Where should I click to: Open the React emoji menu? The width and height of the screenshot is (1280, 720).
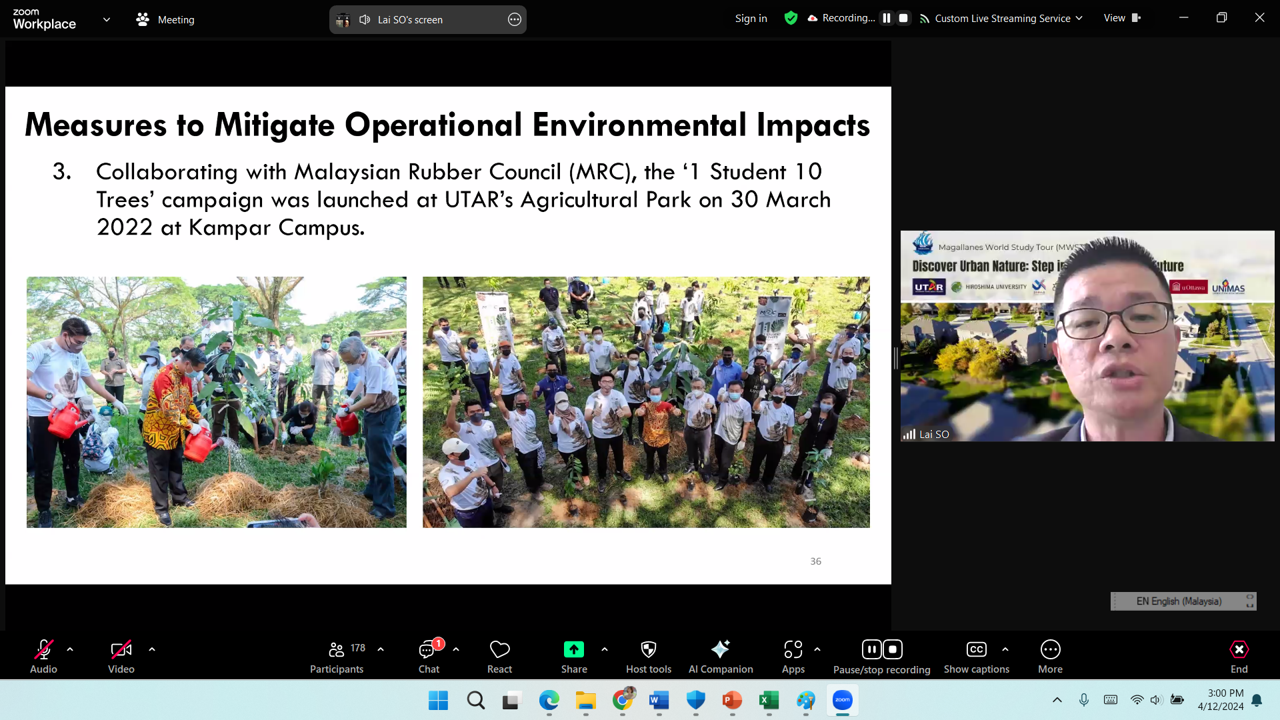point(499,656)
